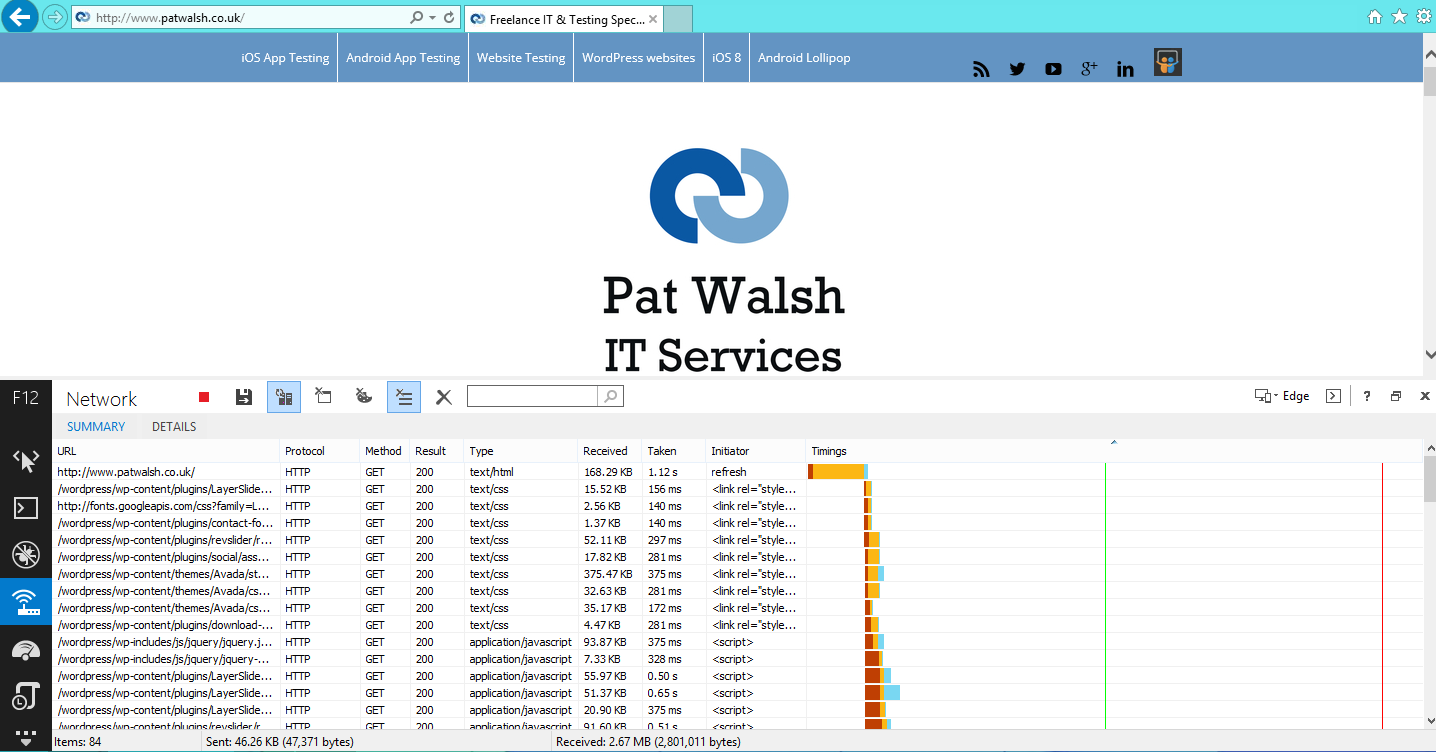The height and width of the screenshot is (752, 1436).
Task: Close the Freelance IT browser tab
Action: (x=653, y=19)
